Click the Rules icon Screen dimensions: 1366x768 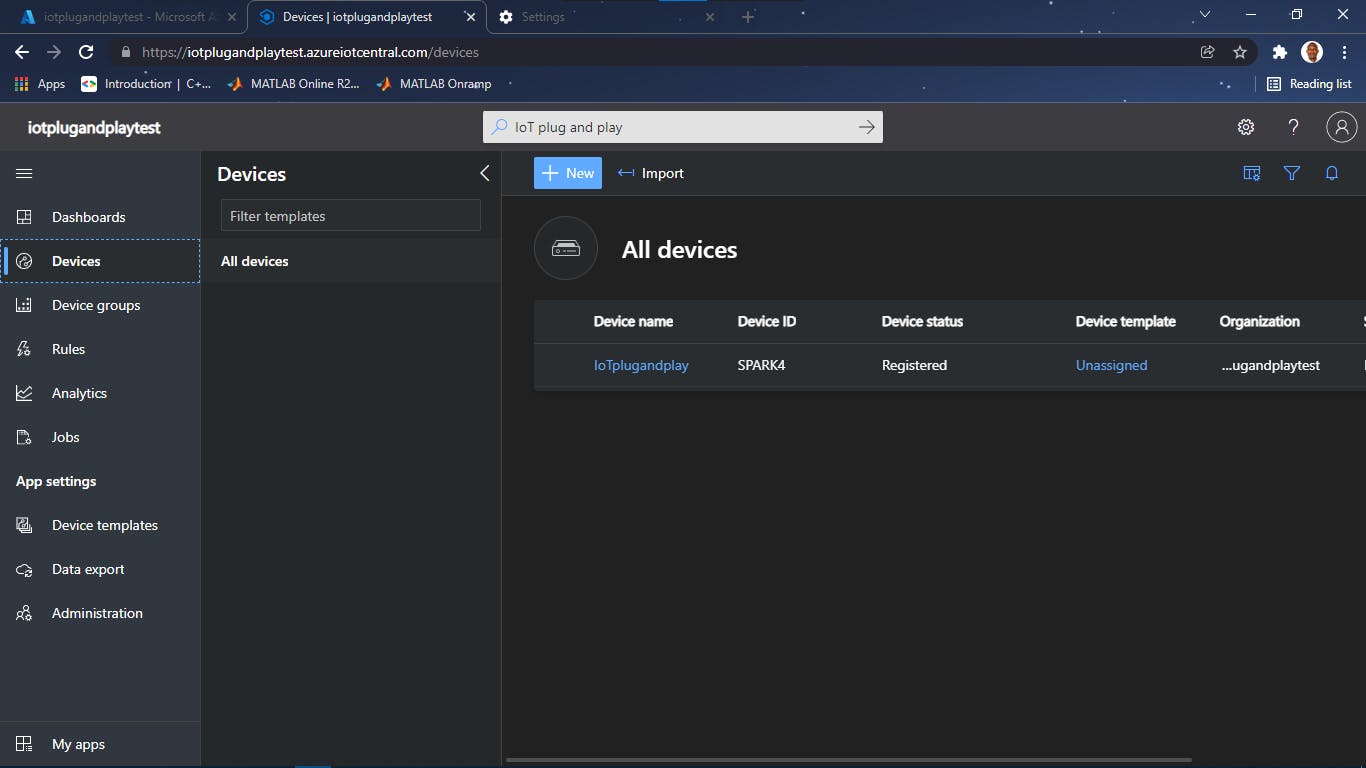pyautogui.click(x=24, y=349)
